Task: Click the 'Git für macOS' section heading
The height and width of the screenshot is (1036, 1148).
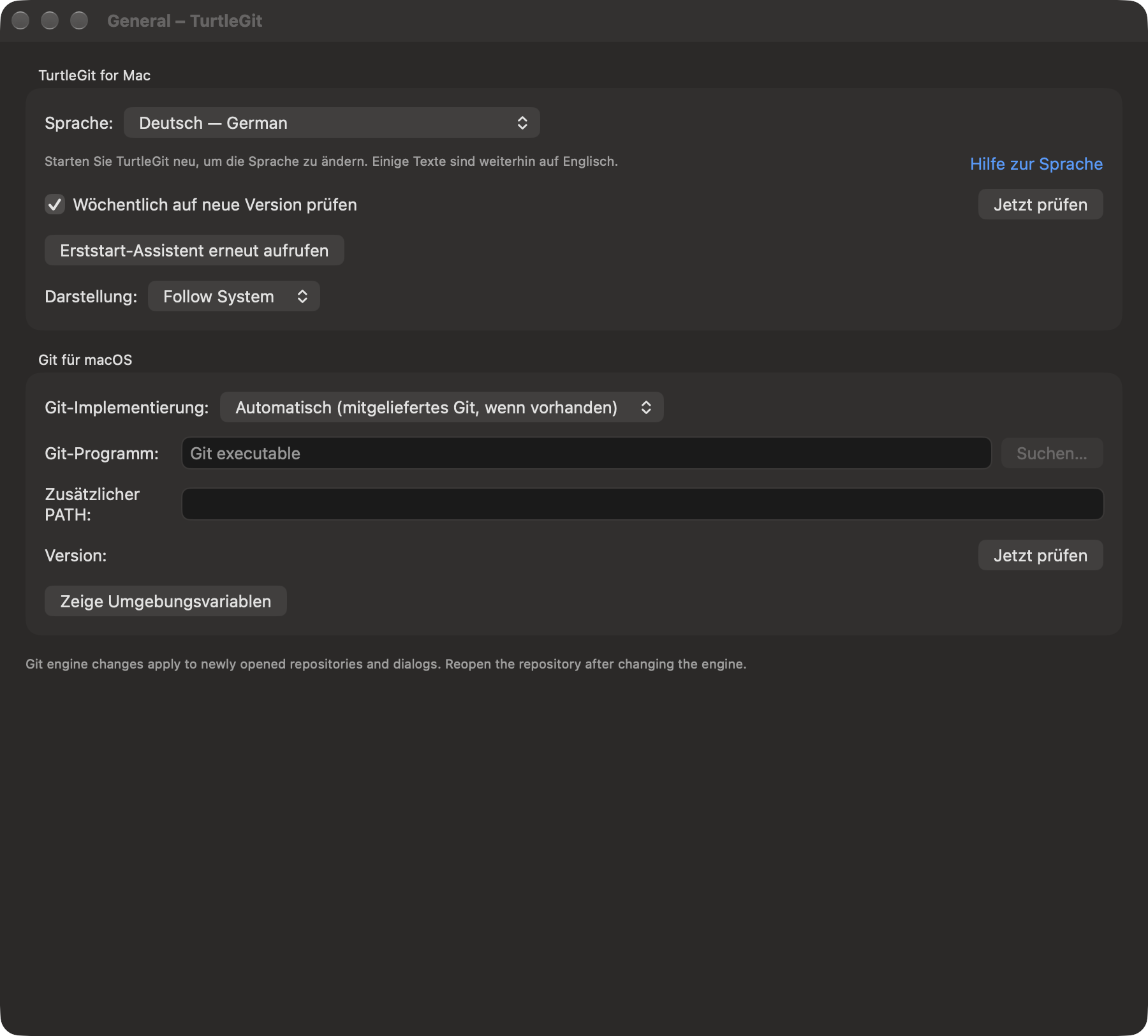Action: coord(85,360)
